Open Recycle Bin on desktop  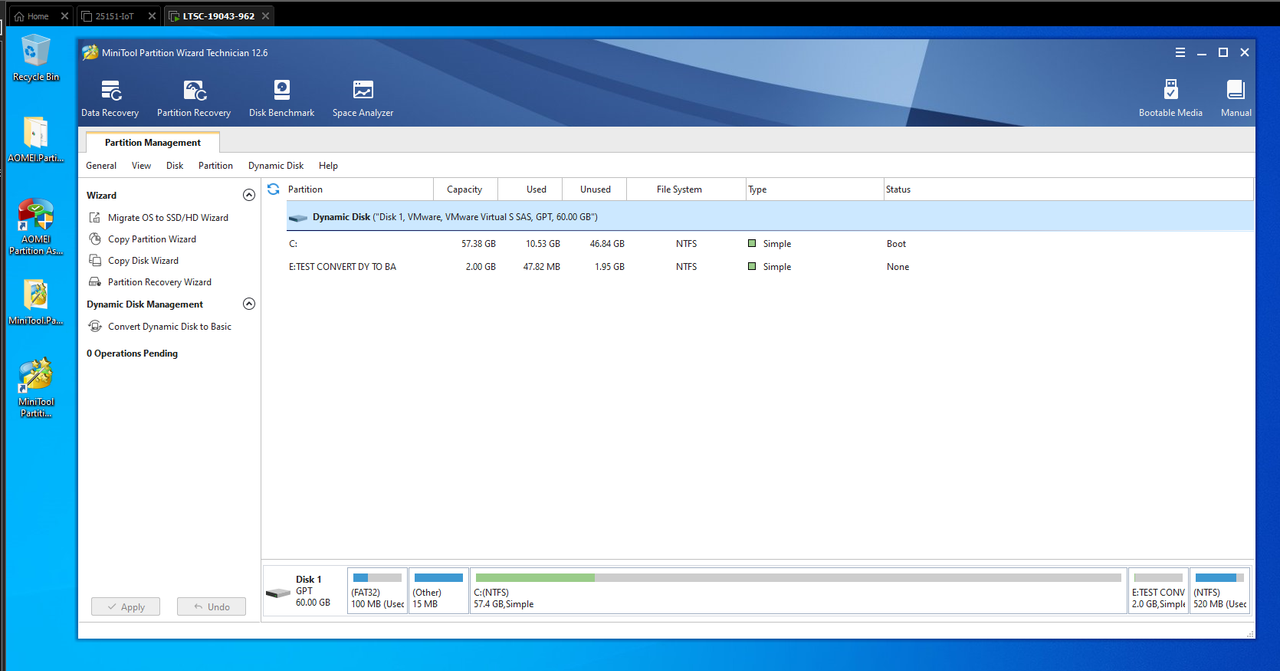(x=36, y=58)
